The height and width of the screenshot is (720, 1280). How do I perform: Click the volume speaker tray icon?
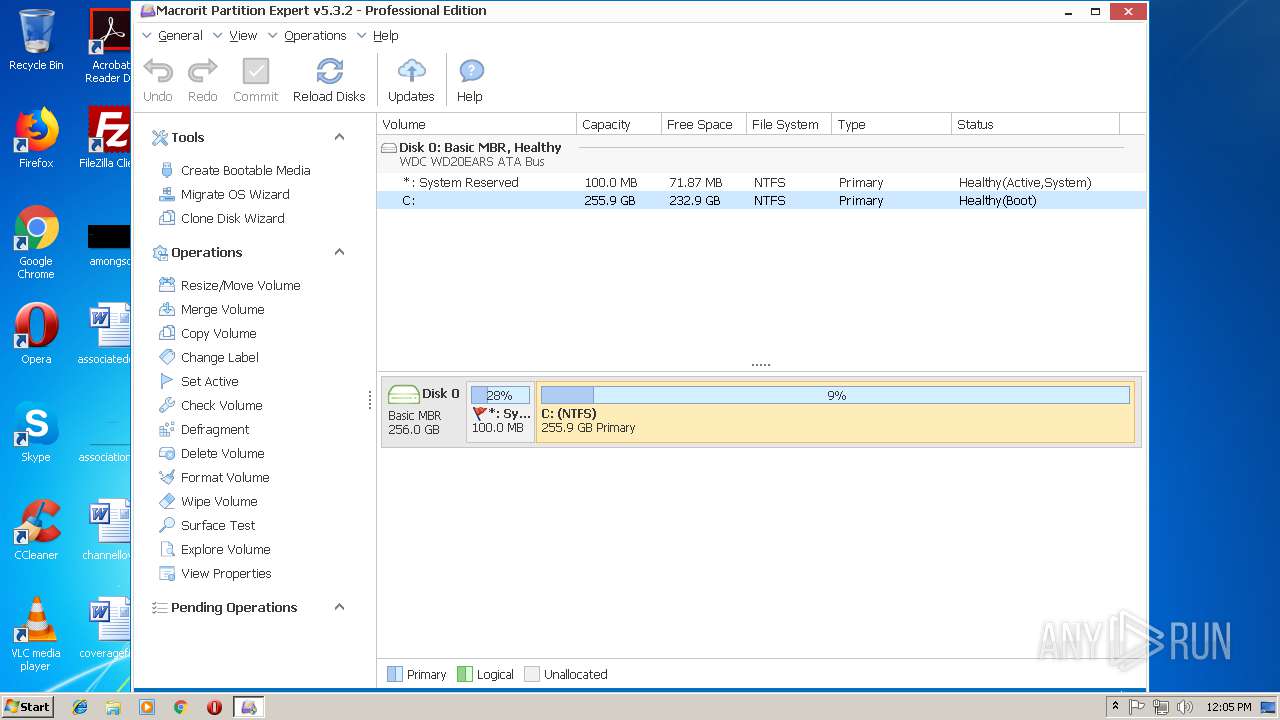click(x=1185, y=707)
